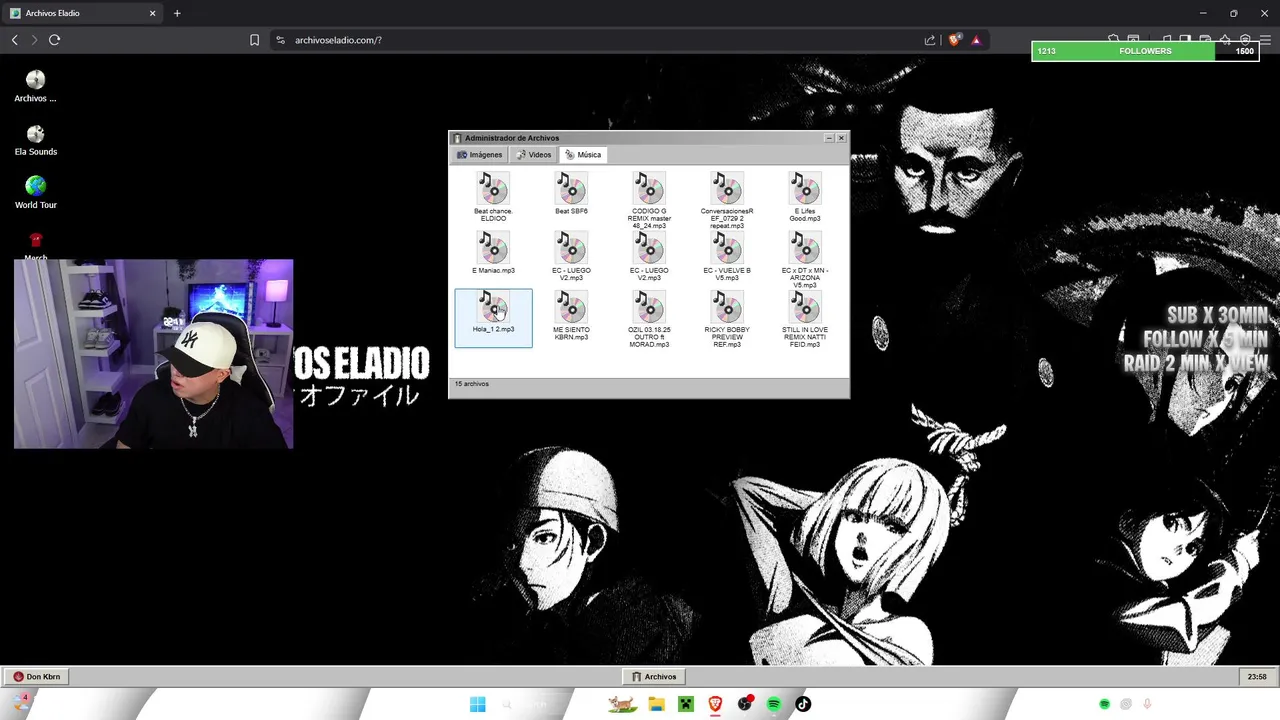Select the E Lifes Good.mp3 file

coord(805,196)
